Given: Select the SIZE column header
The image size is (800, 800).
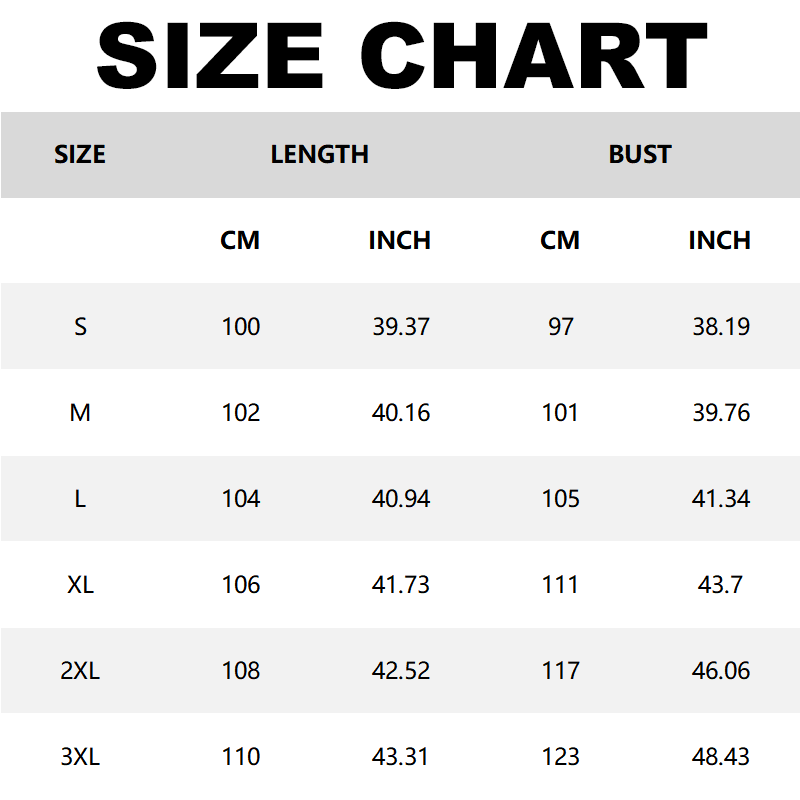Looking at the screenshot, I should 80,155.
